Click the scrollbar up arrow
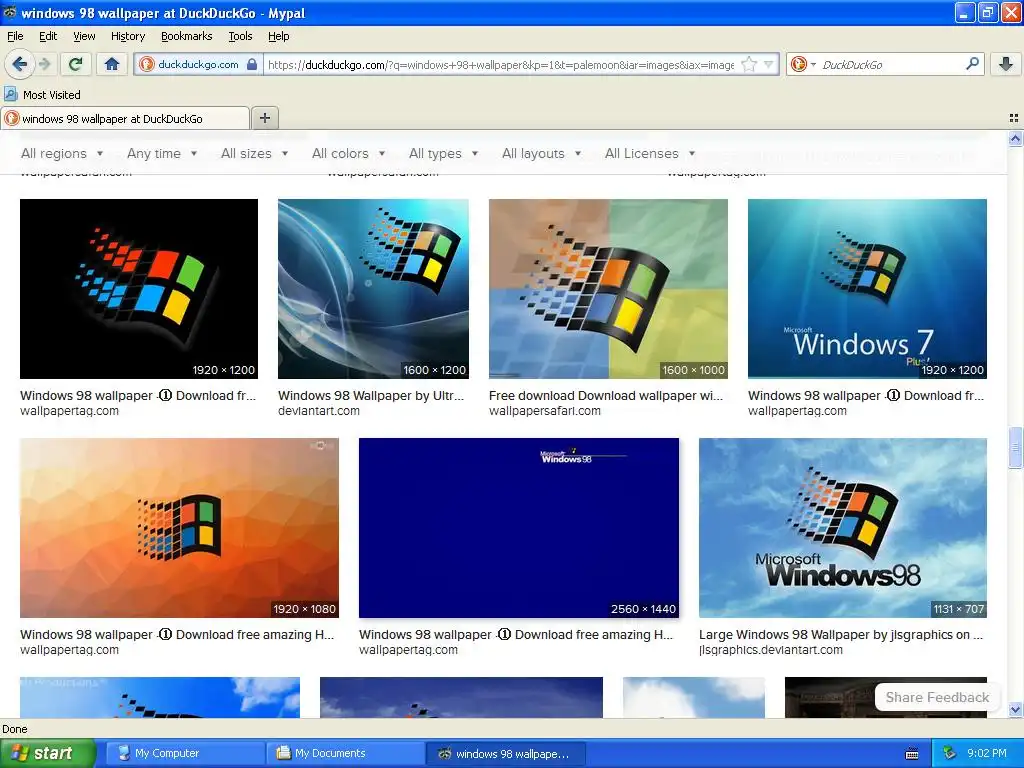The width and height of the screenshot is (1024, 768). pos(1015,138)
